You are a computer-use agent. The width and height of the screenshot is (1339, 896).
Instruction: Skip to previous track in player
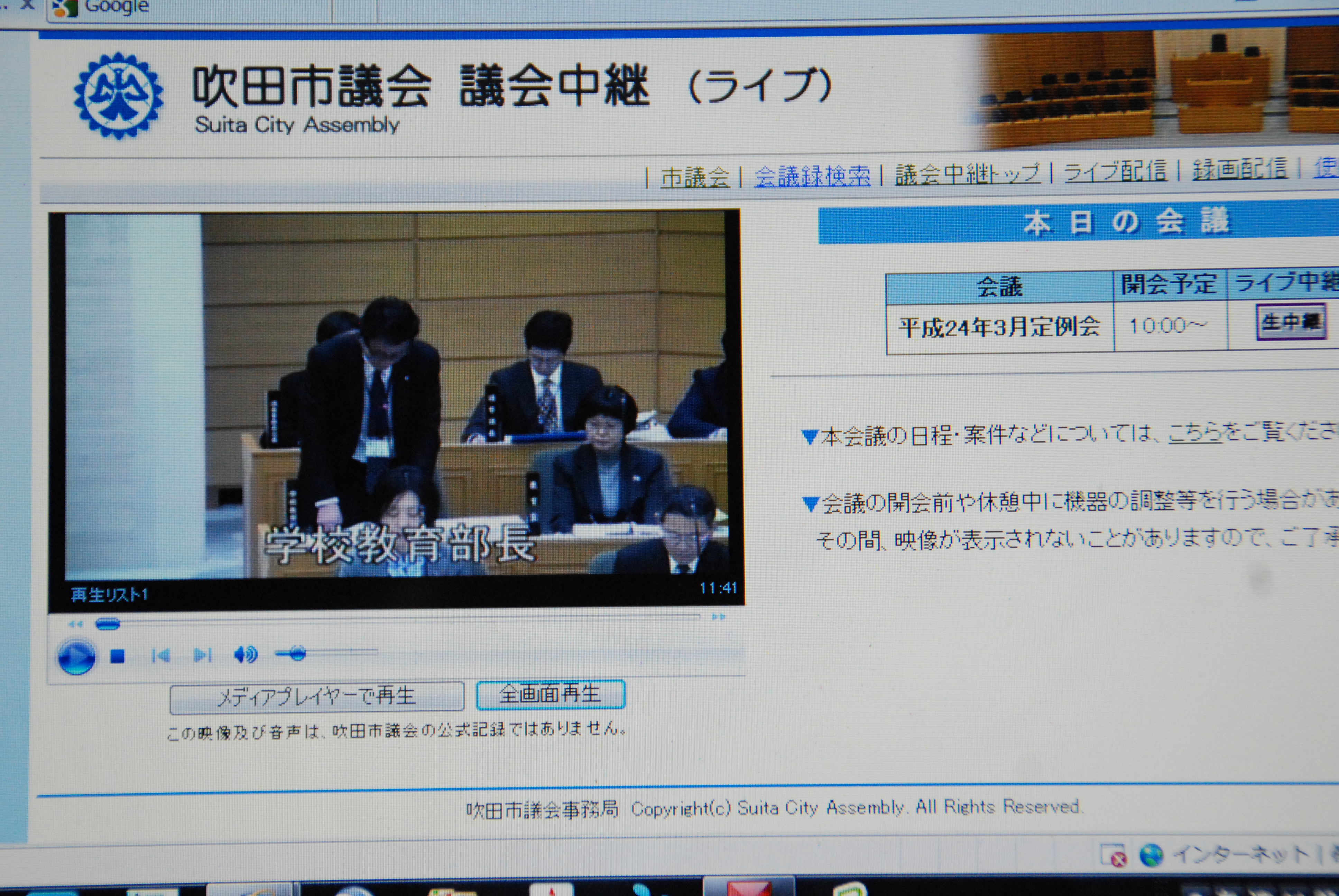click(160, 655)
